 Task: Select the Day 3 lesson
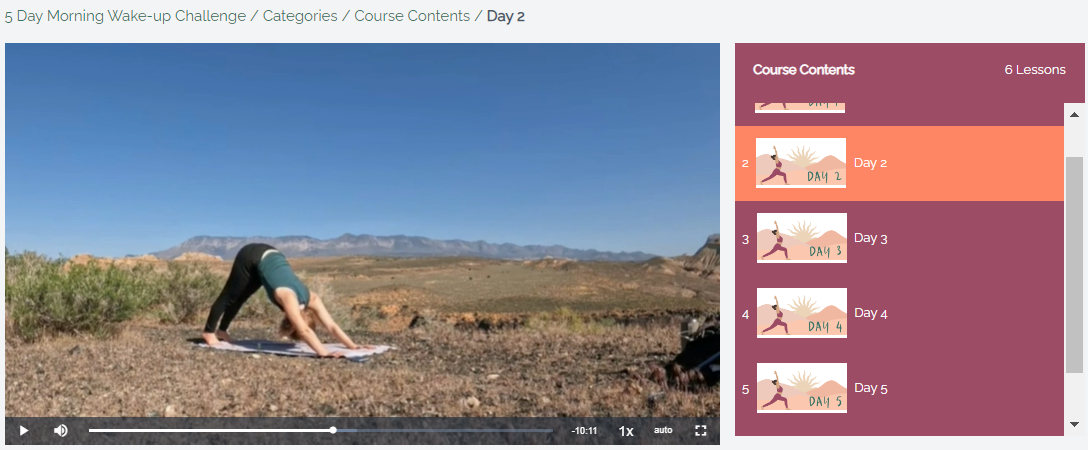tap(899, 239)
